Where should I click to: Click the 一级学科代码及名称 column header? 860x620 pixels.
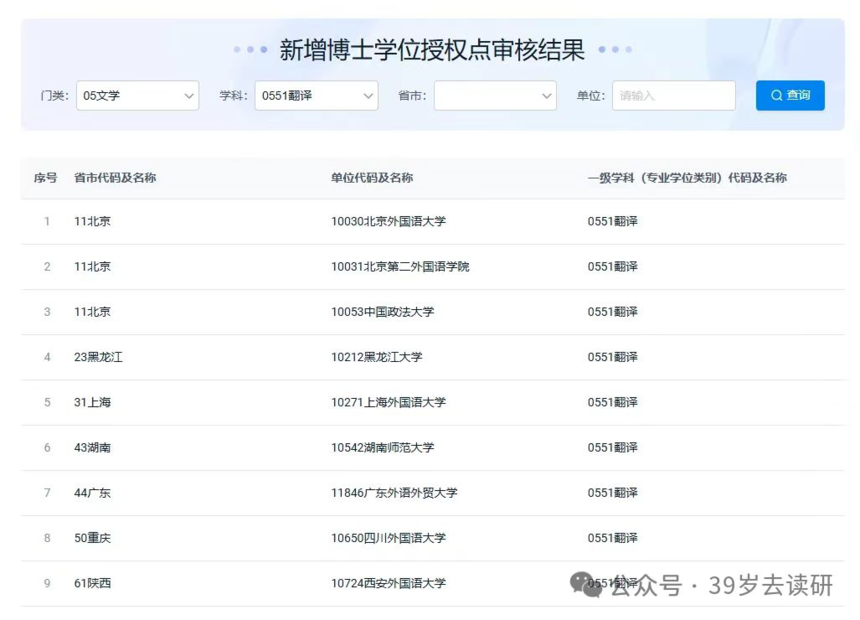(x=687, y=178)
